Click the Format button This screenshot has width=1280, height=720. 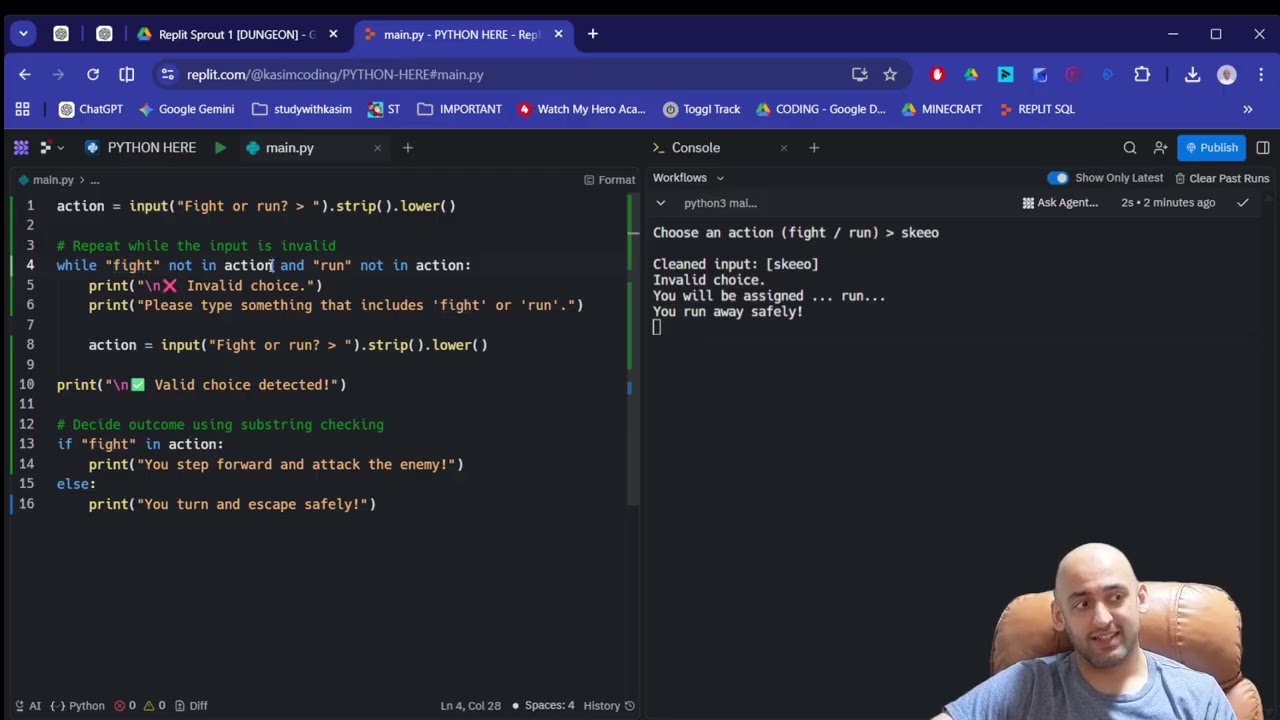point(609,180)
